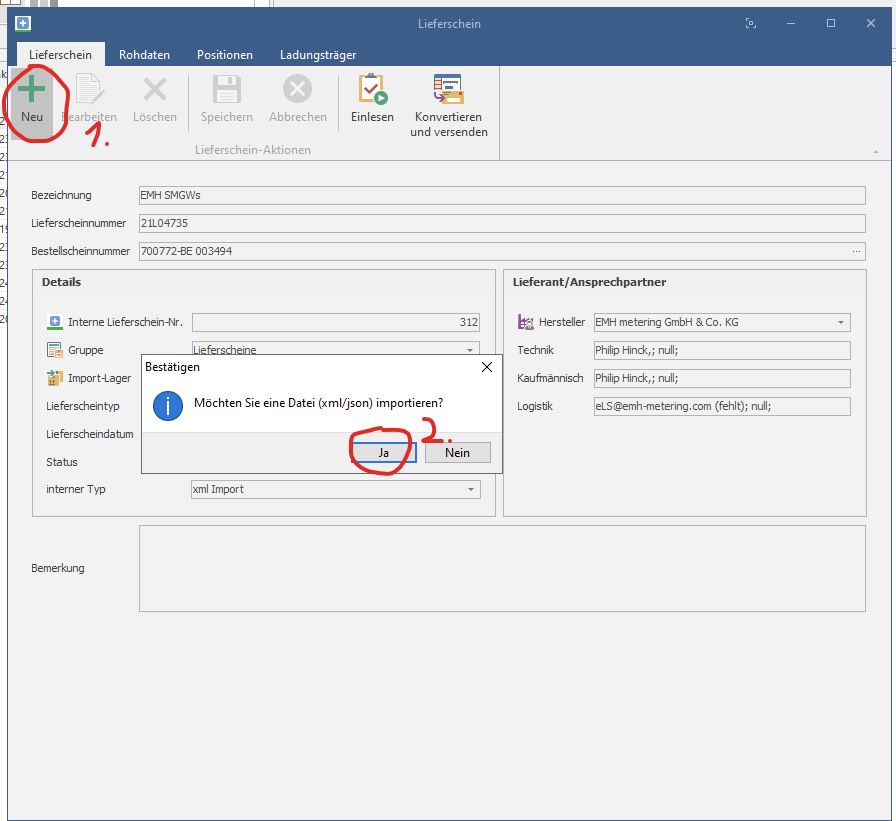
Task: Click the Speichern floppy disk icon
Action: click(227, 91)
